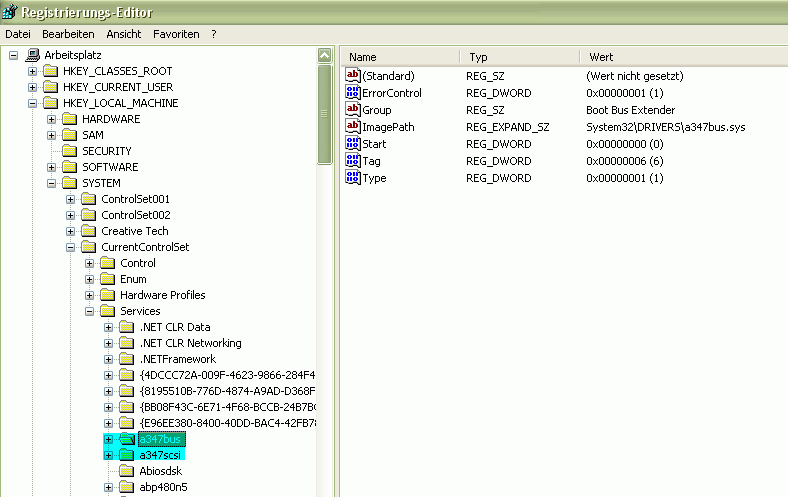Sort values by the Name column
Image resolution: width=788 pixels, height=497 pixels.
pos(401,57)
